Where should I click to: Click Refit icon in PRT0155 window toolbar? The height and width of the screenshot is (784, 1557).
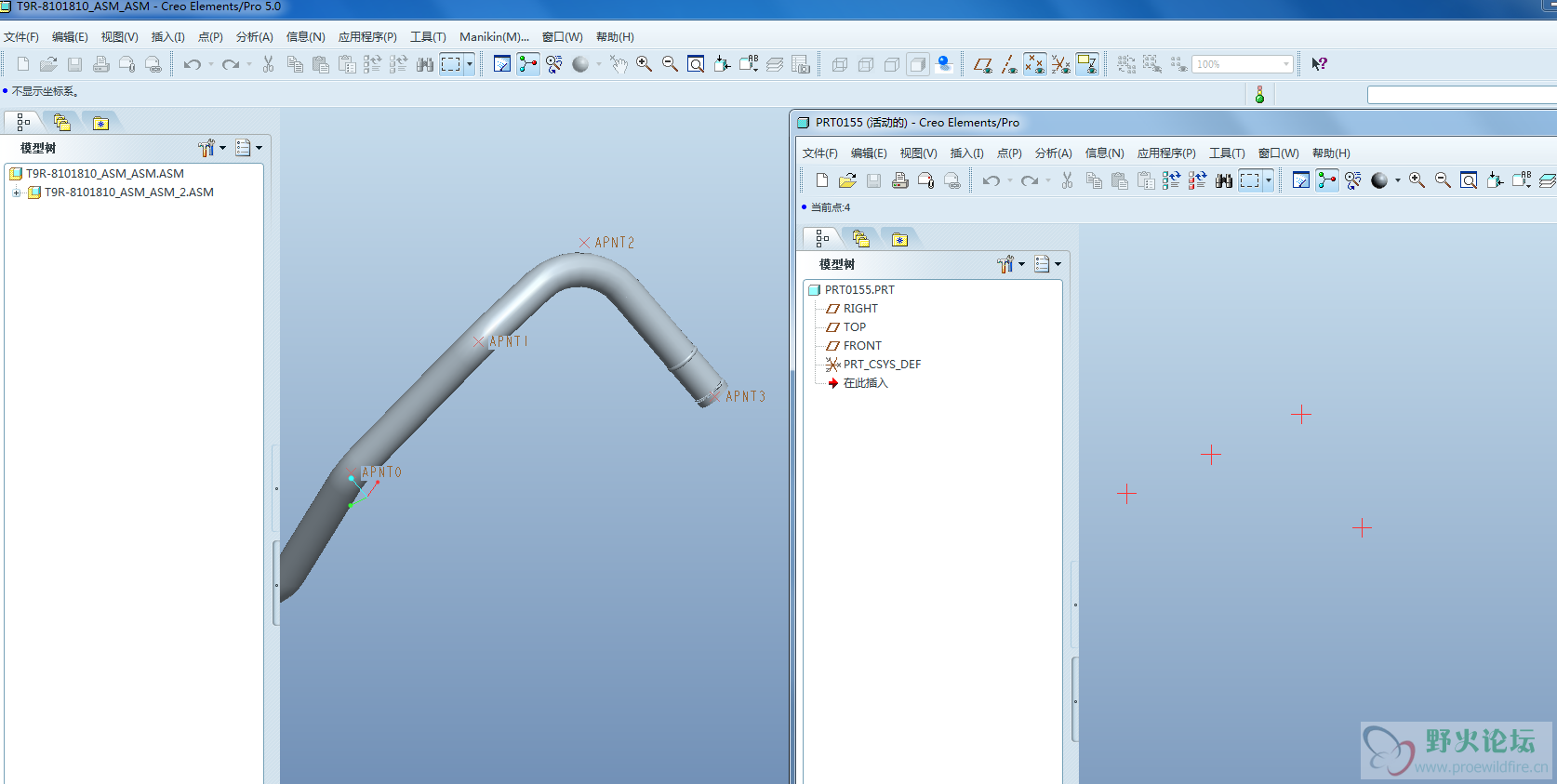click(1469, 180)
